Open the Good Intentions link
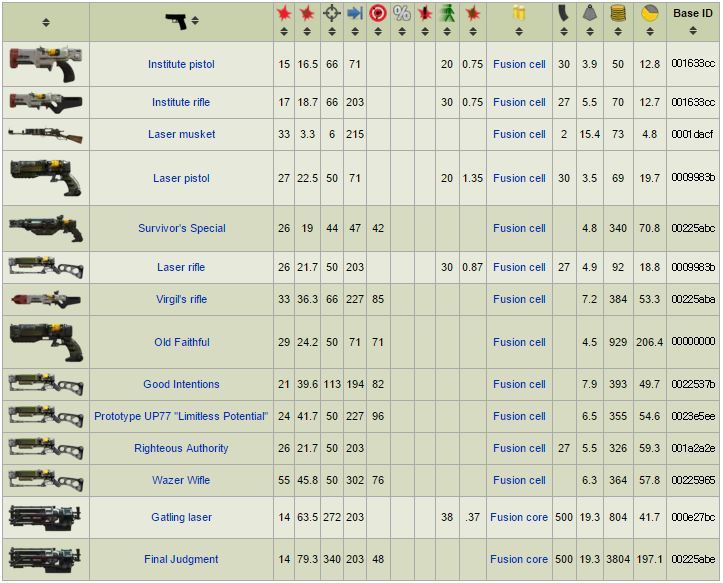Image resolution: width=723 pixels, height=583 pixels. tap(181, 384)
